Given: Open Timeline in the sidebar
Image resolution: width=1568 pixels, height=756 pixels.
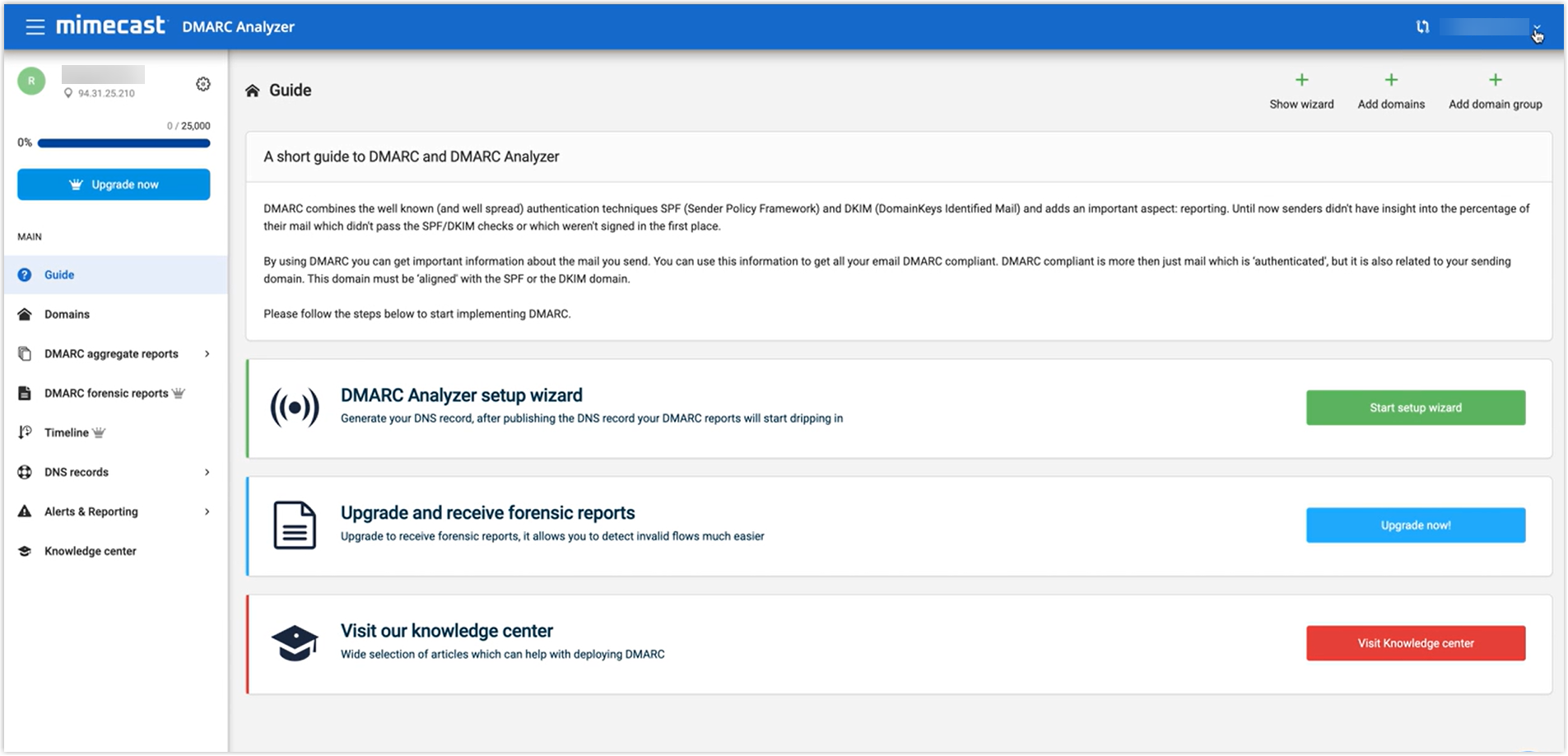Looking at the screenshot, I should pos(66,433).
